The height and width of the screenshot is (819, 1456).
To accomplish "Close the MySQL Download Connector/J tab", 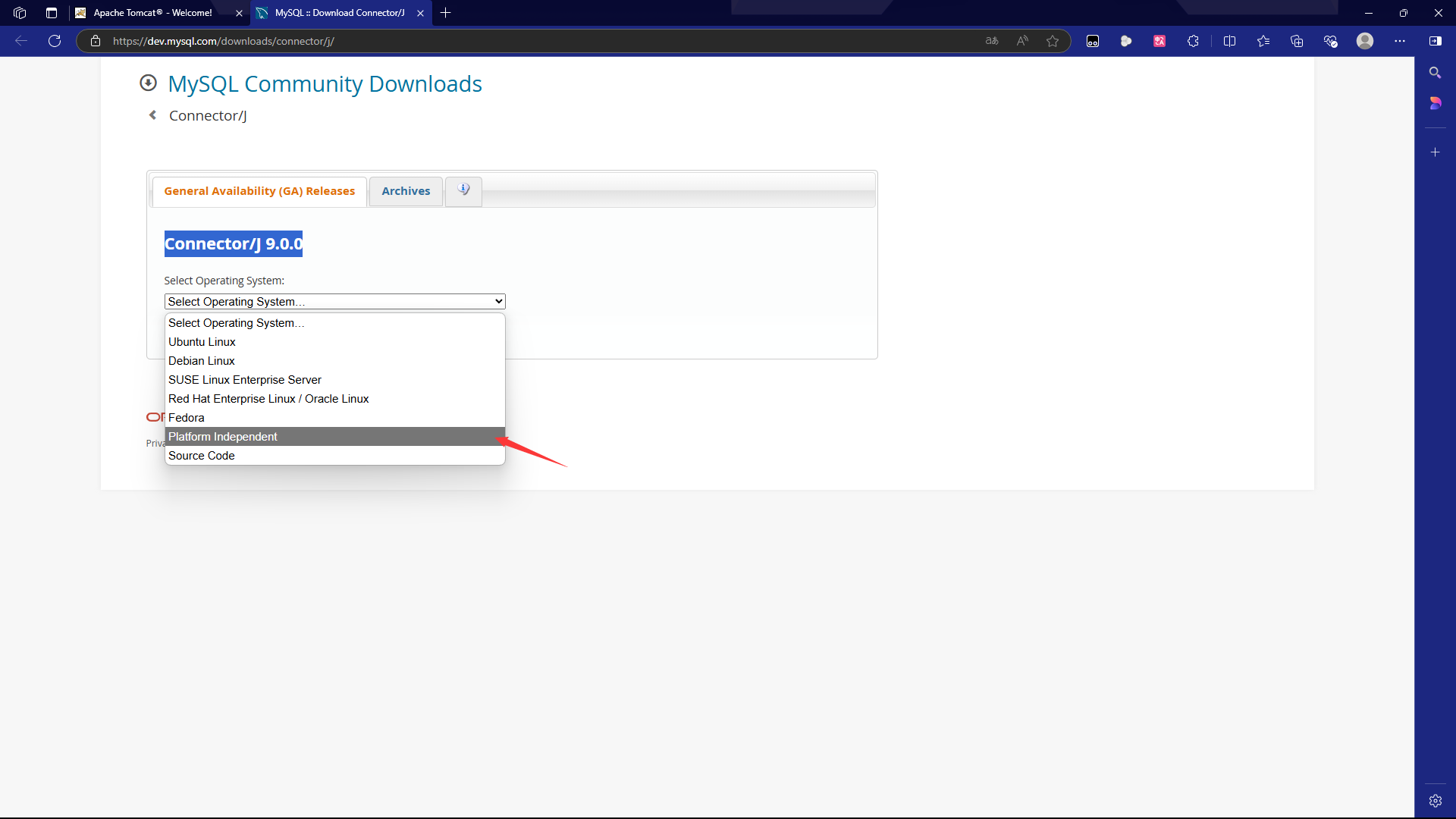I will [420, 13].
